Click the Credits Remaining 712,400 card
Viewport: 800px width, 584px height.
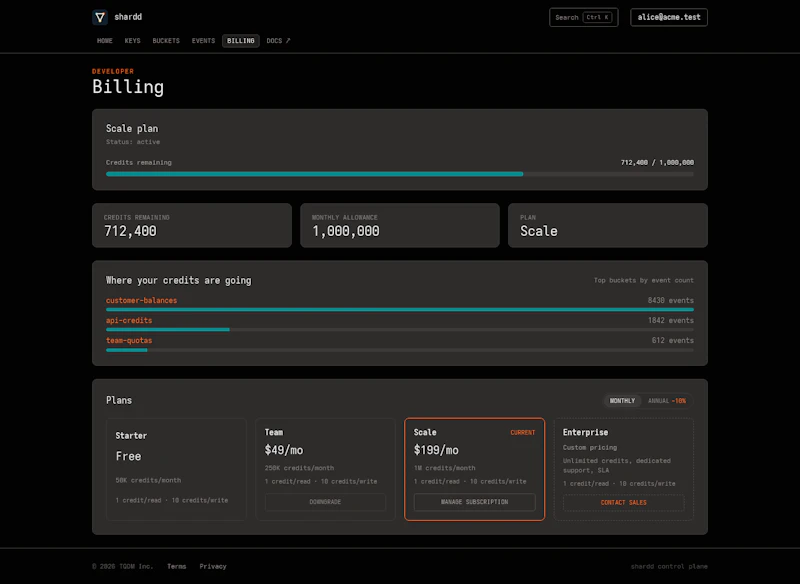tap(192, 225)
